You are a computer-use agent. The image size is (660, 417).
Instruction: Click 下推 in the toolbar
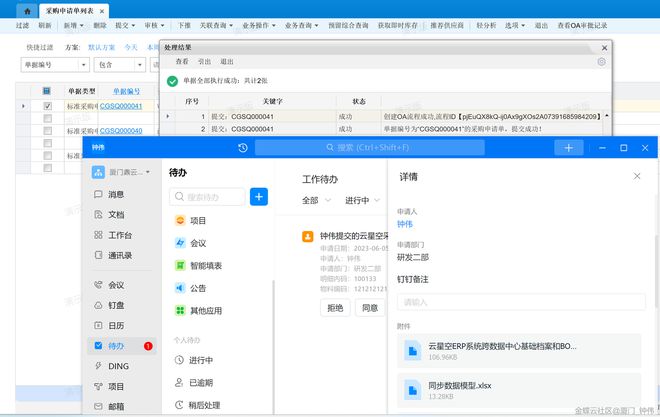(184, 26)
